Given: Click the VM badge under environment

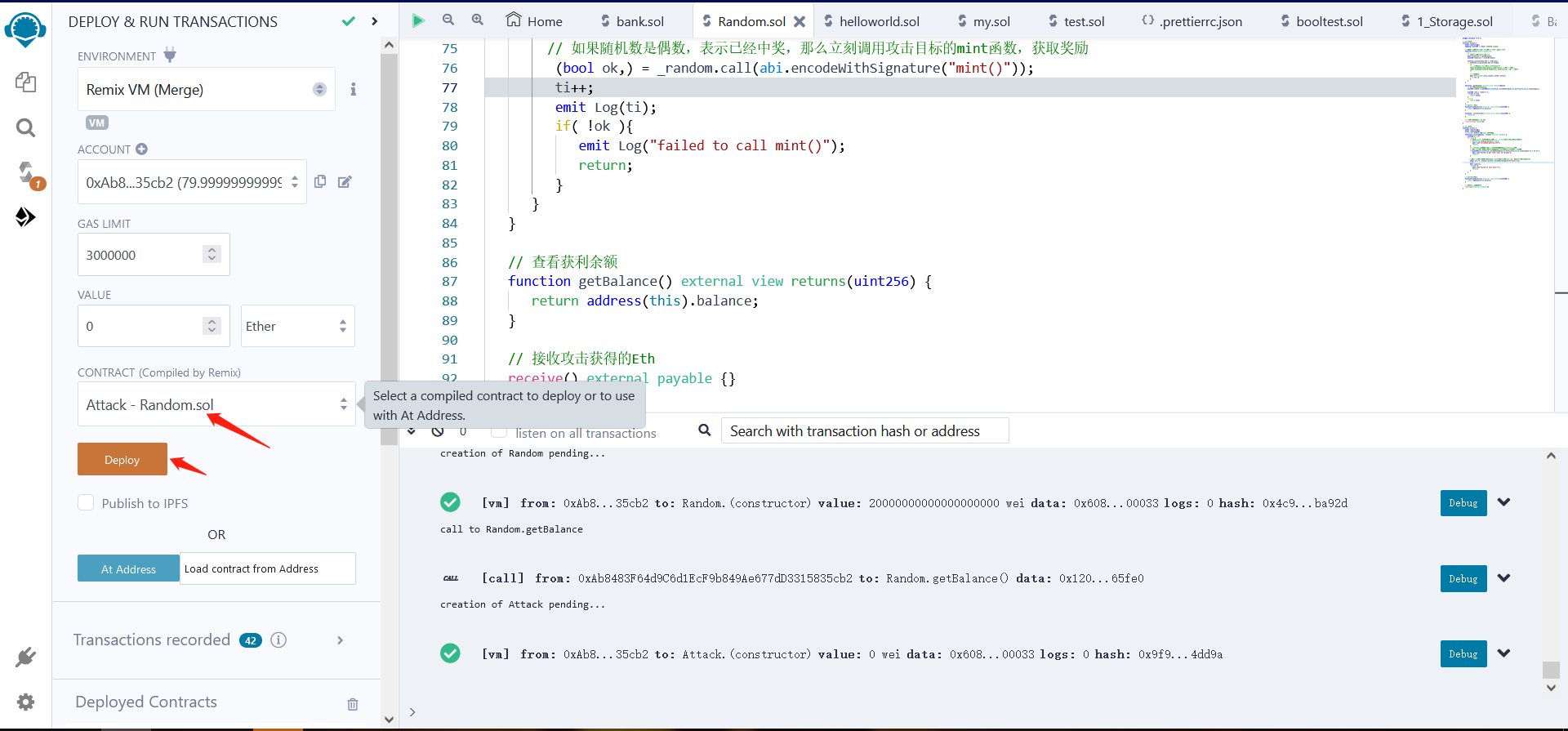Looking at the screenshot, I should coord(97,123).
